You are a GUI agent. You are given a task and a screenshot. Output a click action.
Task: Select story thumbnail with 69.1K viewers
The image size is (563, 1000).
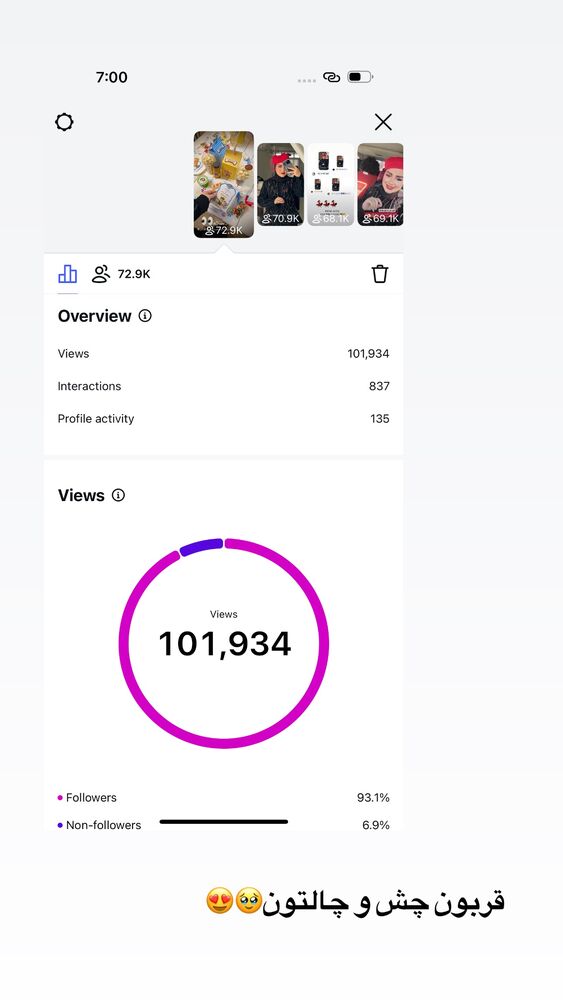pyautogui.click(x=380, y=184)
